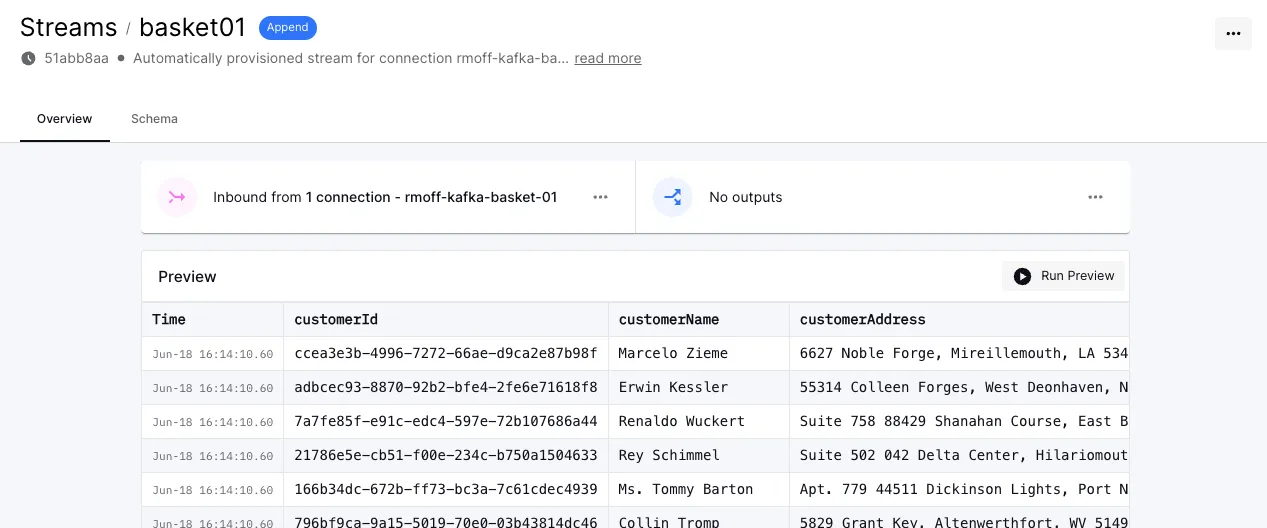The image size is (1267, 528).
Task: Click the Preview panel heading
Action: tap(187, 277)
